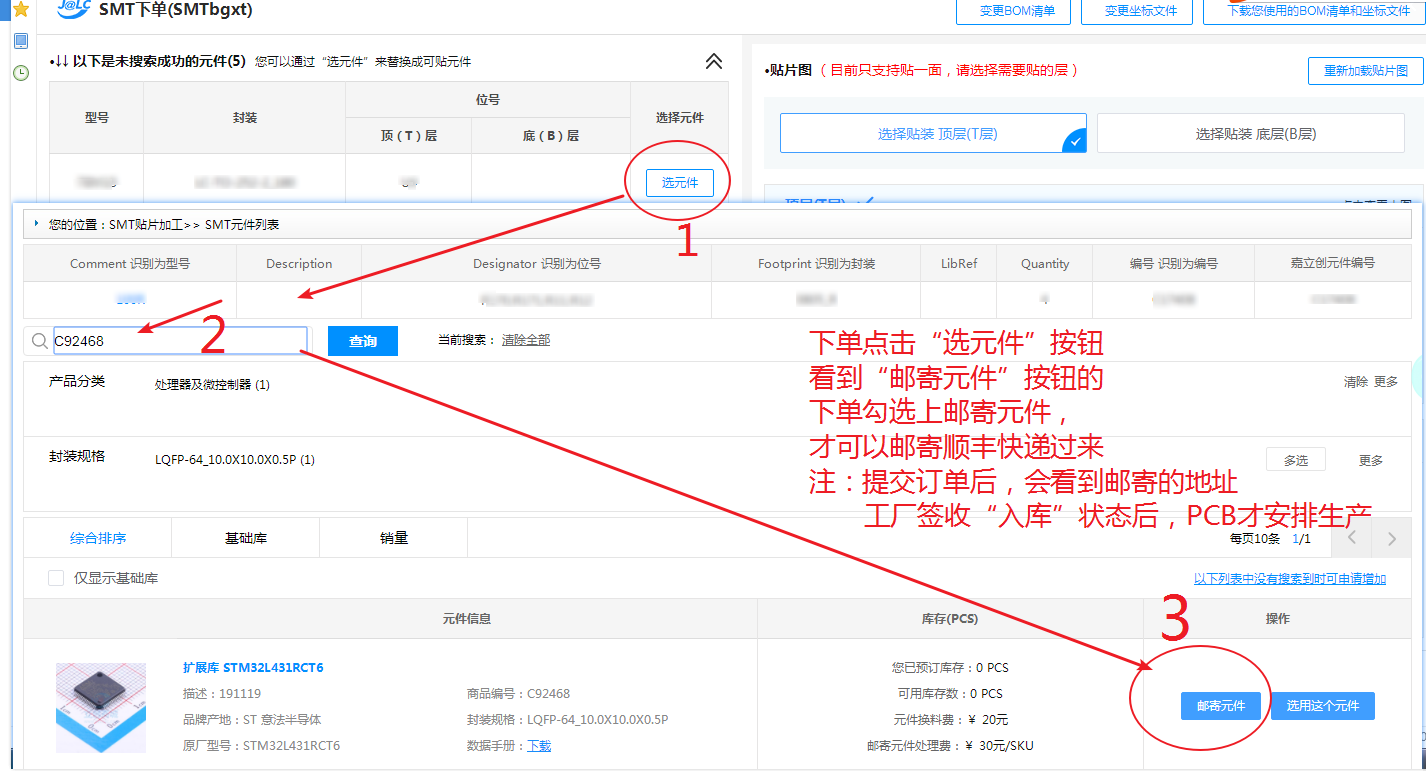Click the yellow star favorites icon
This screenshot has width=1426, height=771.
click(x=20, y=10)
